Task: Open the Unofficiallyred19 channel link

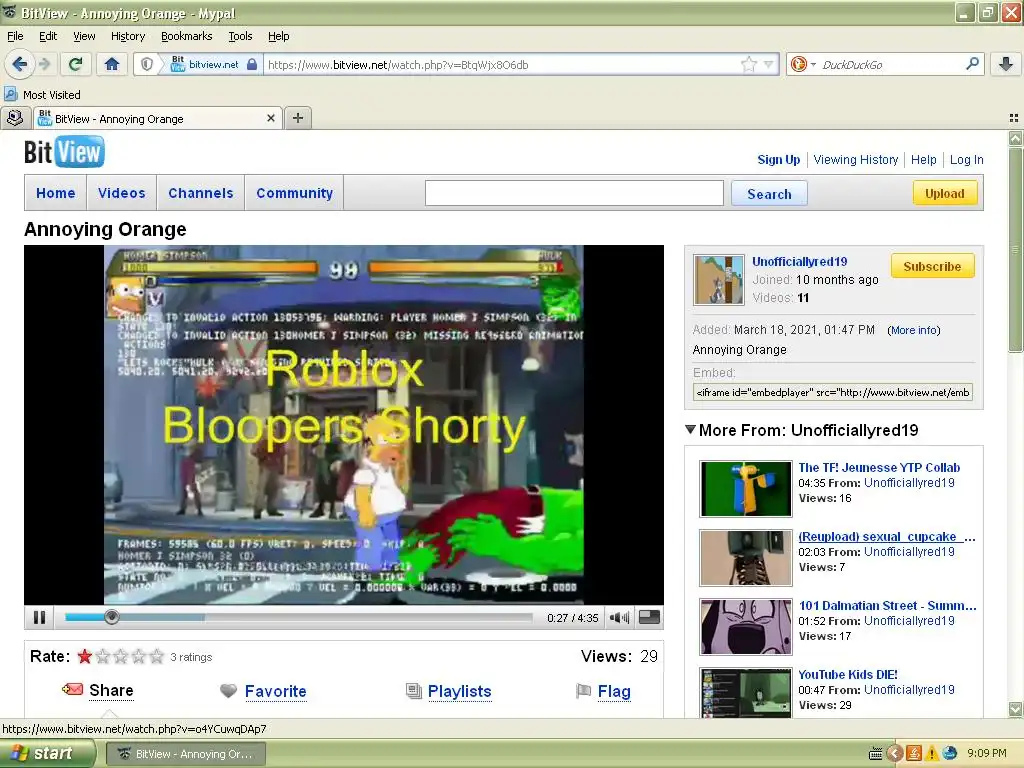Action: click(799, 261)
